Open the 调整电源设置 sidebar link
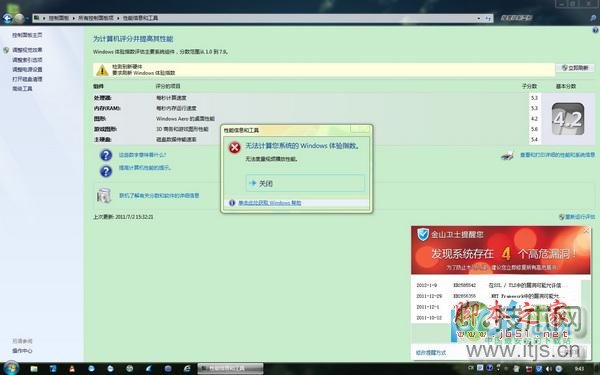 (x=27, y=69)
